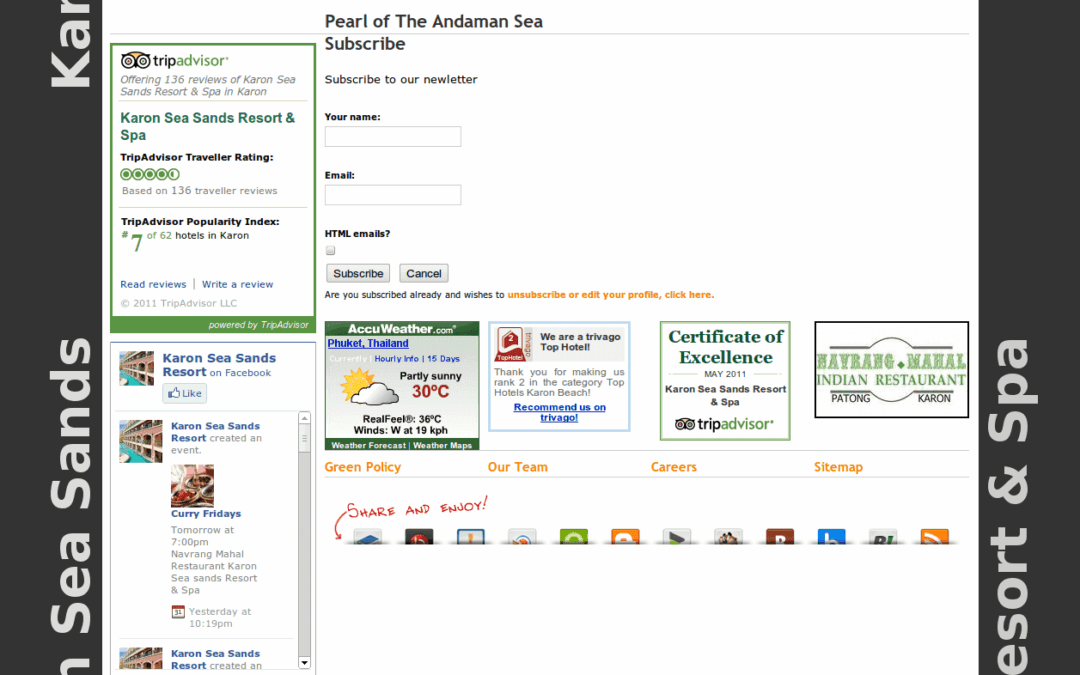Click the grey share icon showing faces

[x=729, y=537]
